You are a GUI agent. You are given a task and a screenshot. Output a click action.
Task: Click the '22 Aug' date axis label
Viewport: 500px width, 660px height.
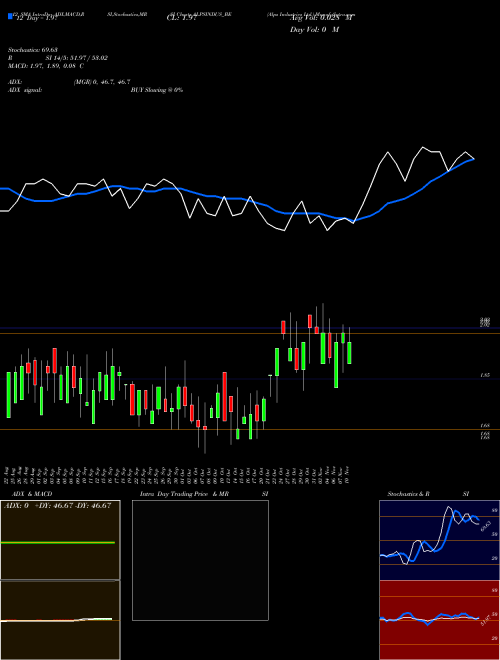pyautogui.click(x=7, y=475)
